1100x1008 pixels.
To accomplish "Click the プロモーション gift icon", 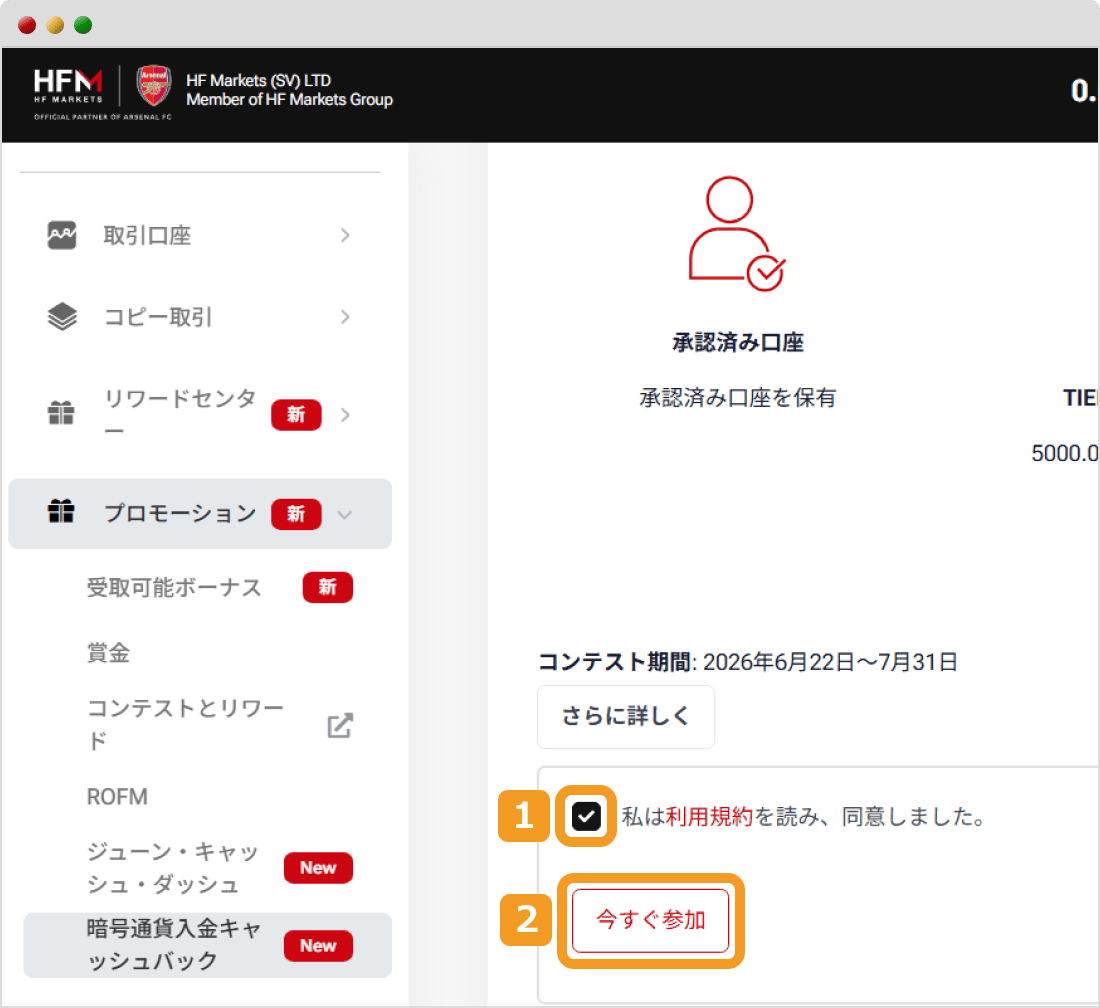I will click(x=61, y=511).
